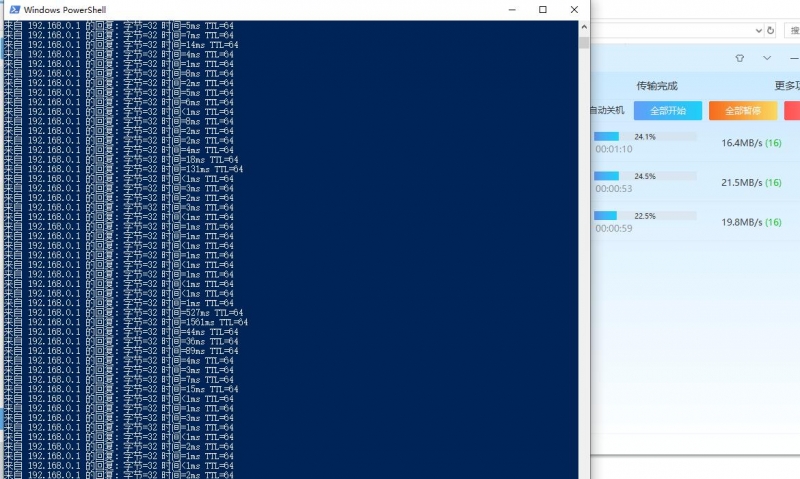Image resolution: width=800 pixels, height=479 pixels.
Task: Click the PowerShell vertical scrollbar thumb
Action: (x=584, y=42)
